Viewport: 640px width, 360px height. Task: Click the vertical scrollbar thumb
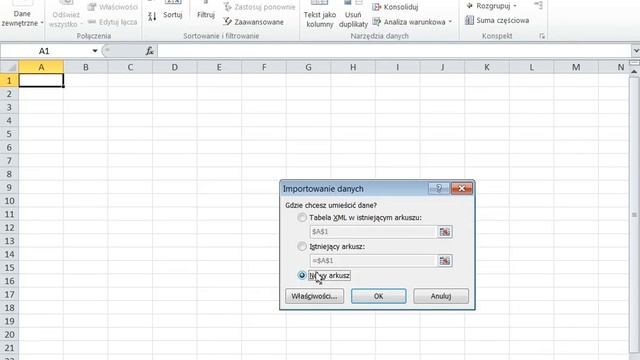pos(634,215)
